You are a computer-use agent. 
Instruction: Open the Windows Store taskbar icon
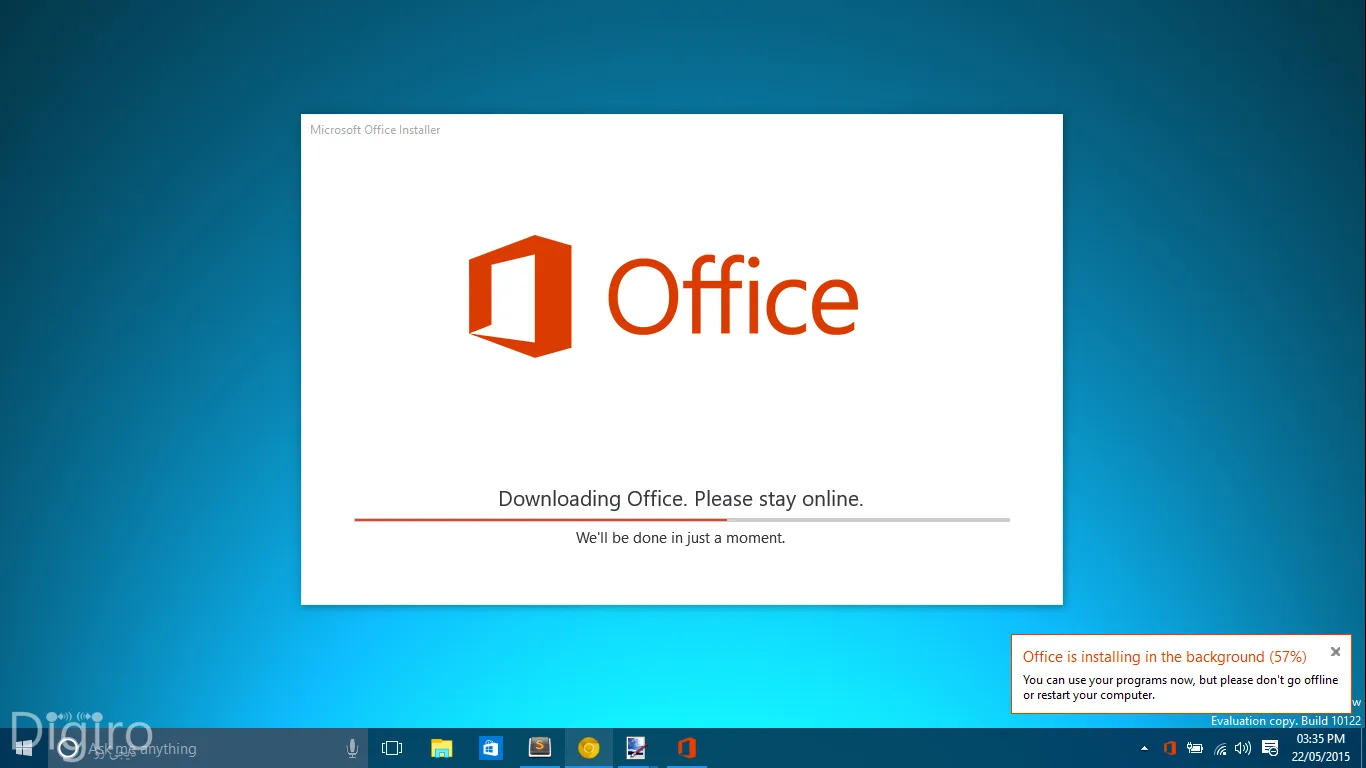[490, 748]
